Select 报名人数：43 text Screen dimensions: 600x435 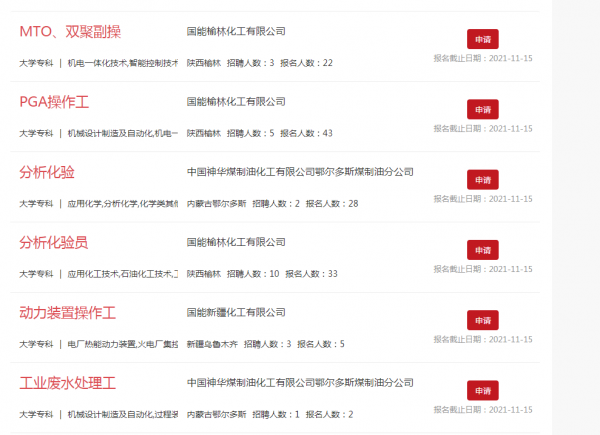click(307, 133)
